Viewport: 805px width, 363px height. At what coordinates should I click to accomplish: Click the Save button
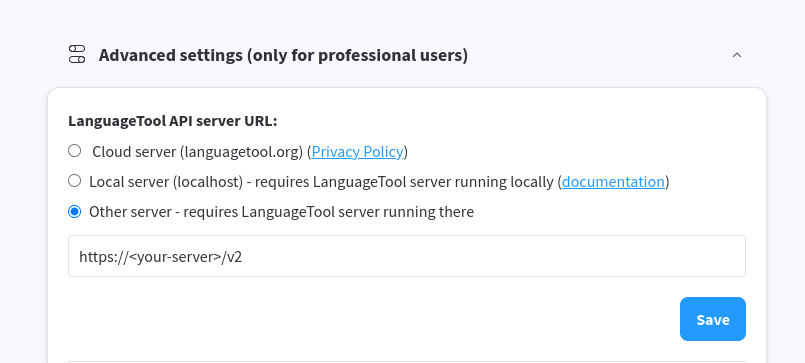coord(713,319)
